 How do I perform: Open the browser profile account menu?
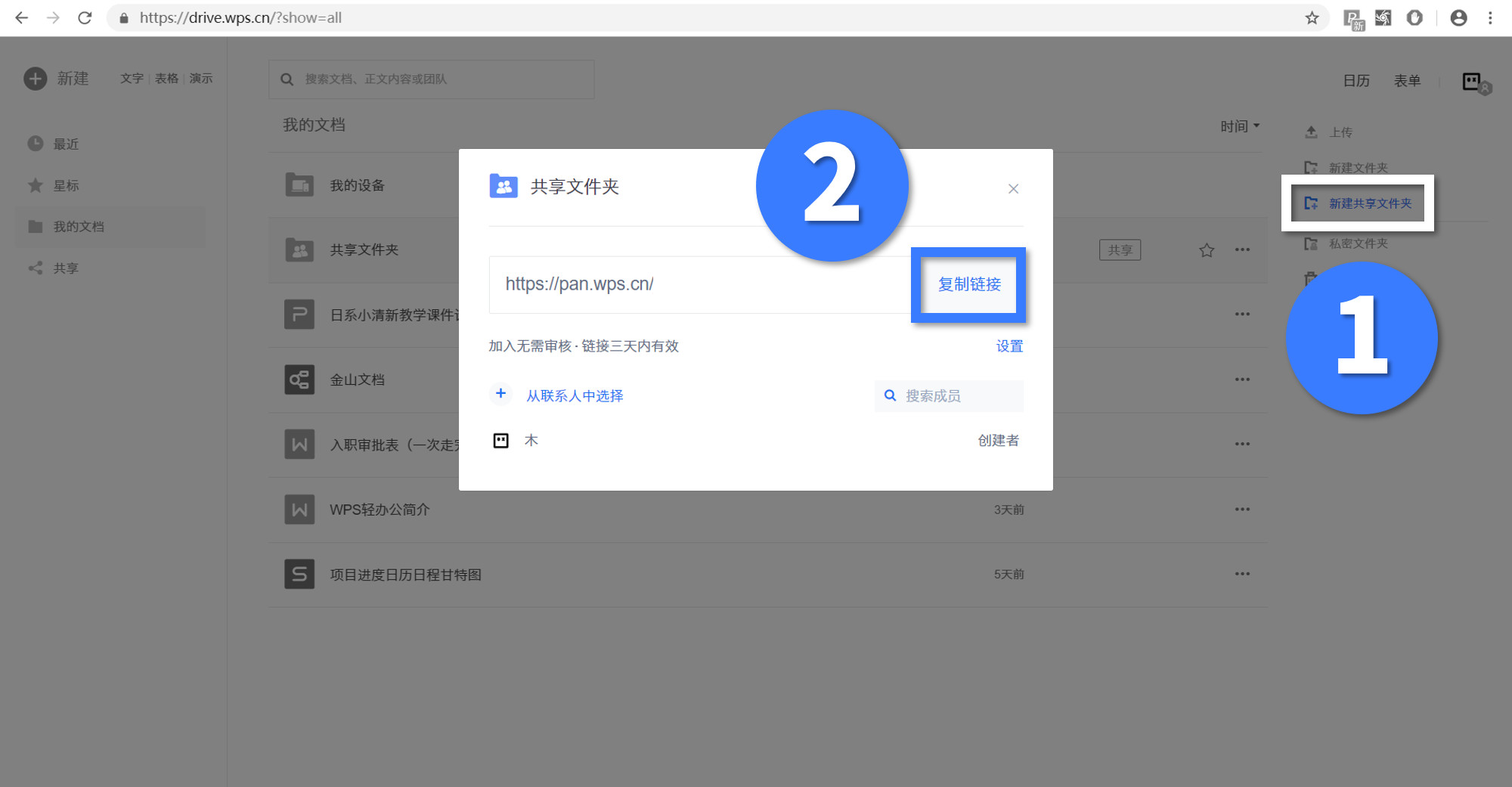[x=1459, y=17]
